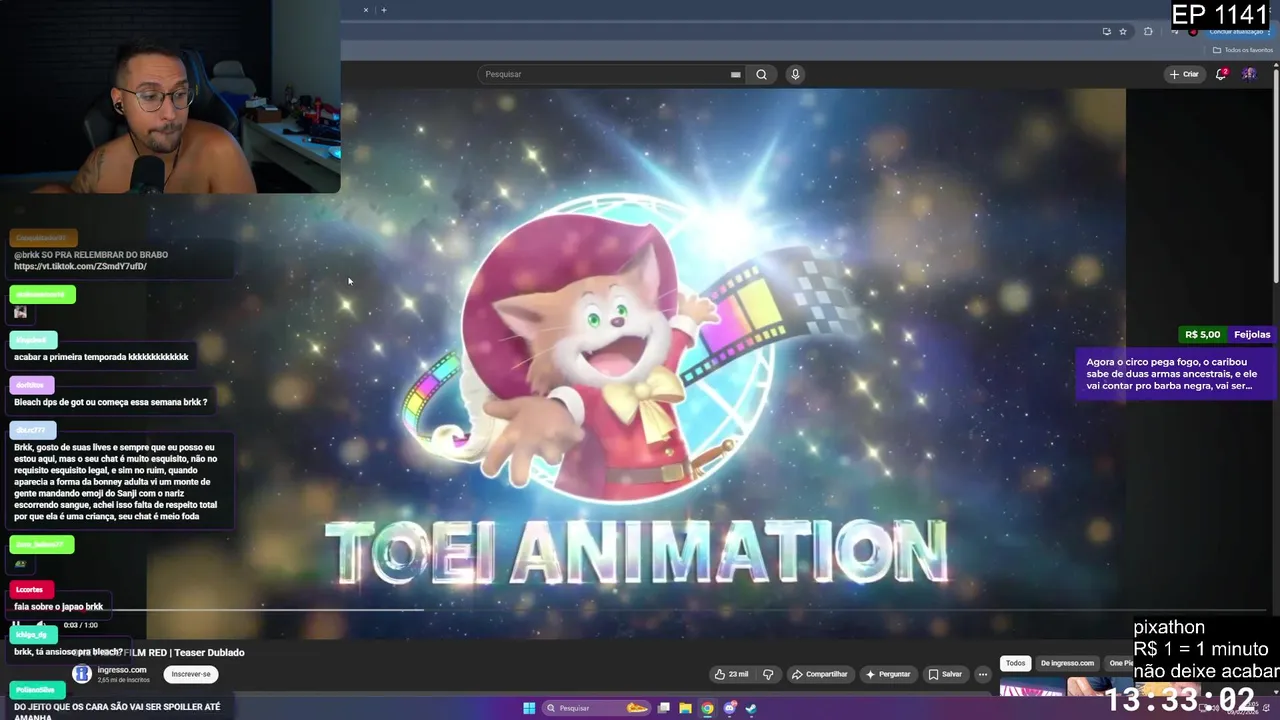Click the Concluir atualização browser button

[1239, 31]
